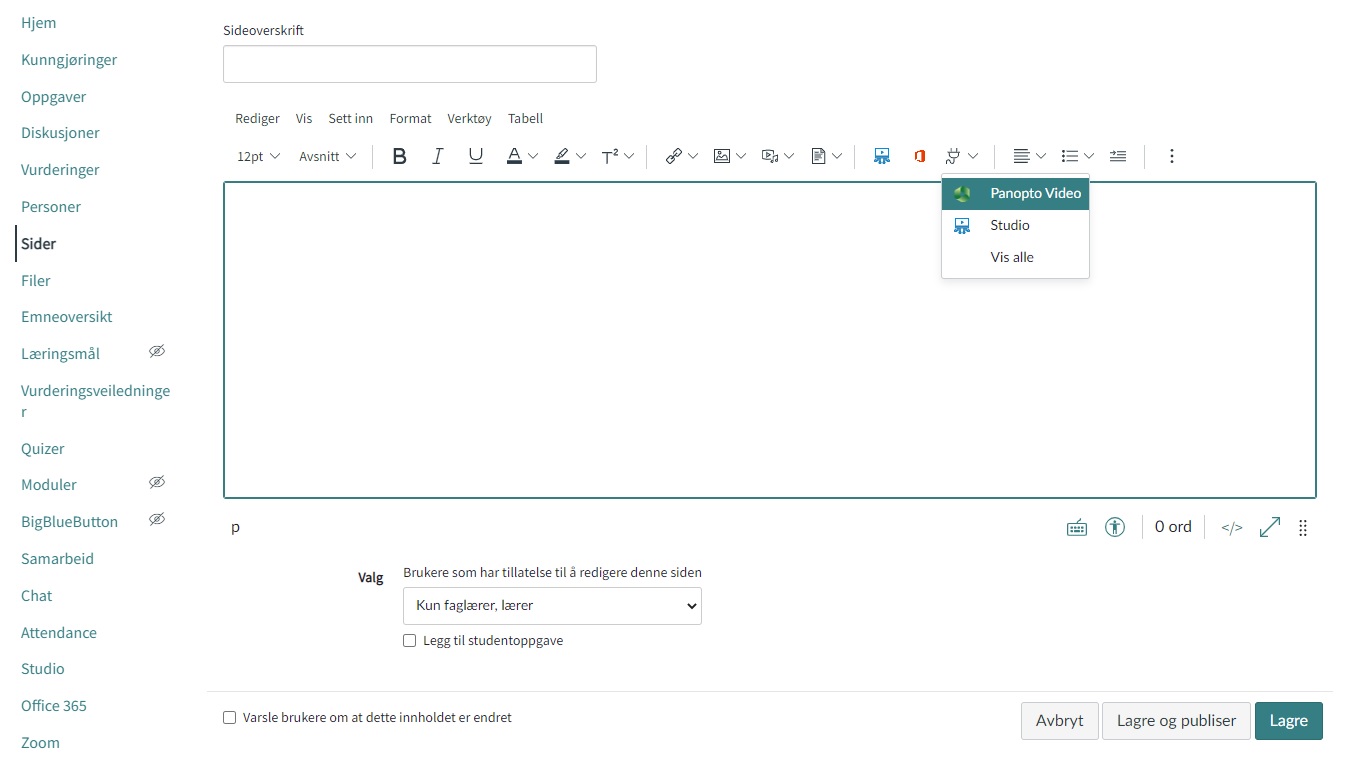Toggle underline text formatting
Screen dimensions: 1347x772
(476, 156)
